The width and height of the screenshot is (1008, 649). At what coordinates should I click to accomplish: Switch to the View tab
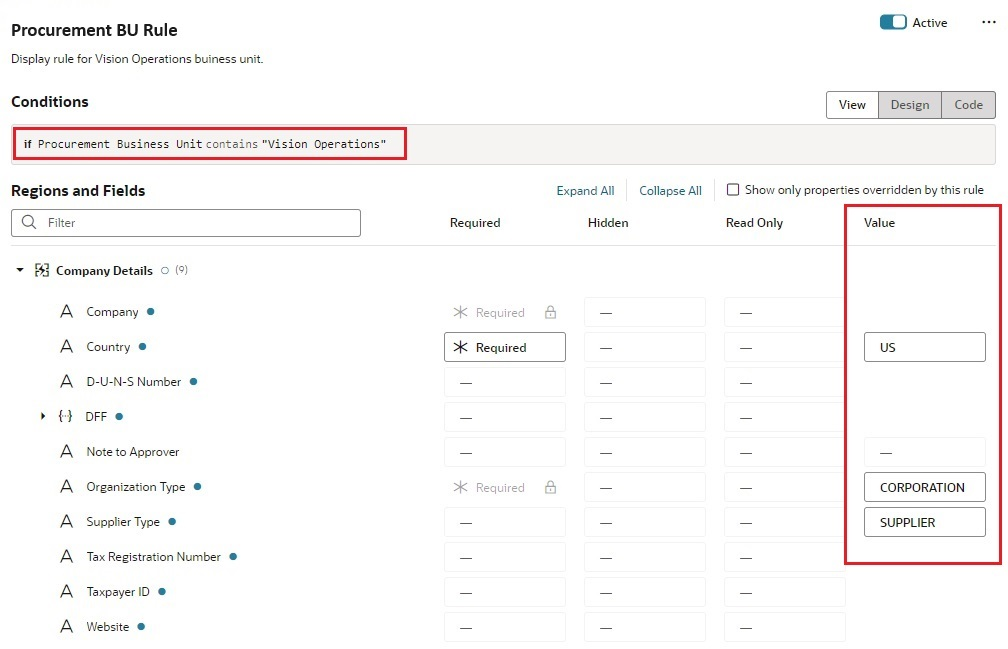tap(852, 105)
